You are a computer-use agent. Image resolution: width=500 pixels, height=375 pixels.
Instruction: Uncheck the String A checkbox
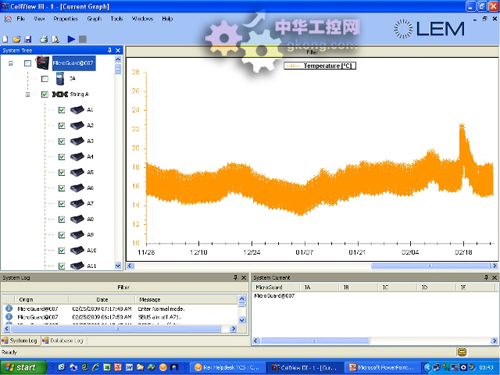(x=45, y=94)
